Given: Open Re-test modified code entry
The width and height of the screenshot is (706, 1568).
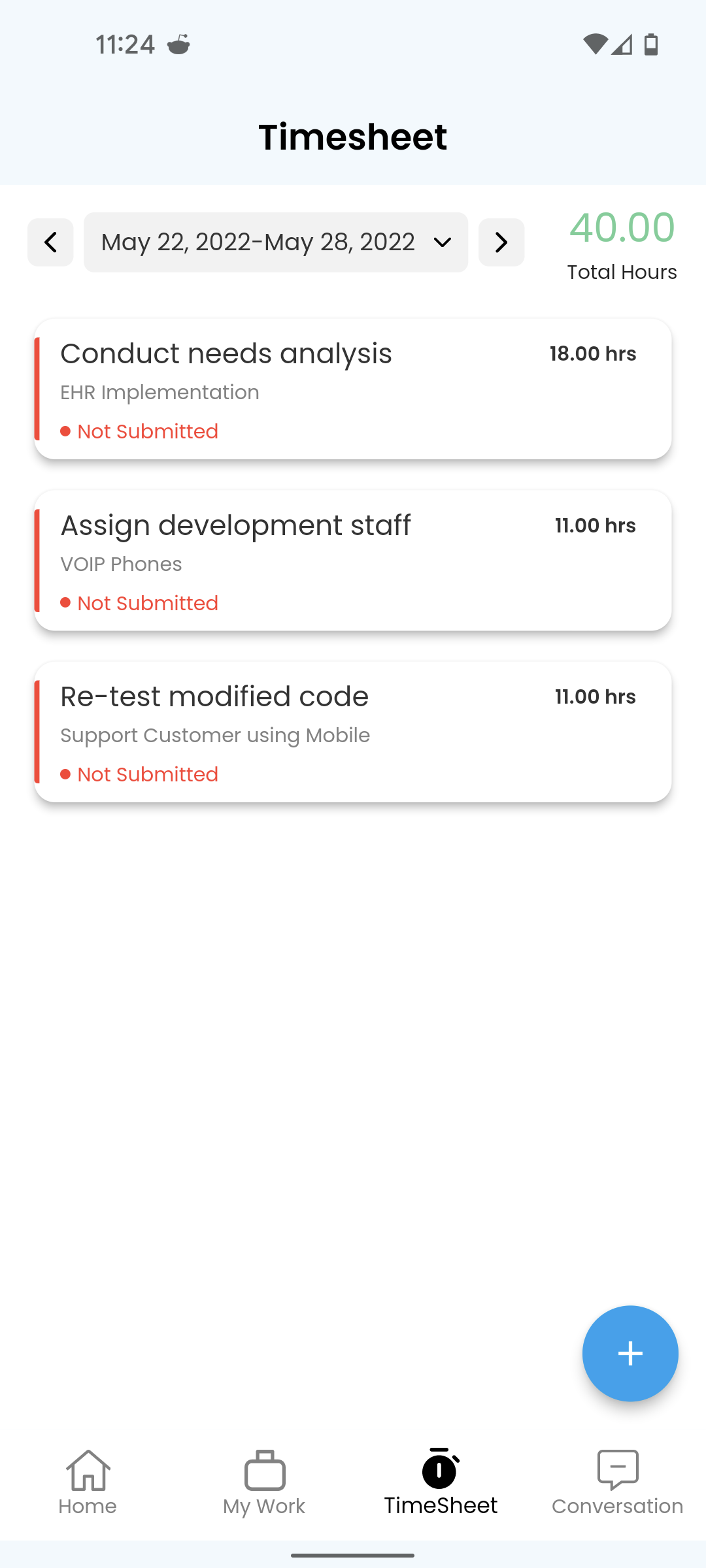Looking at the screenshot, I should [353, 732].
